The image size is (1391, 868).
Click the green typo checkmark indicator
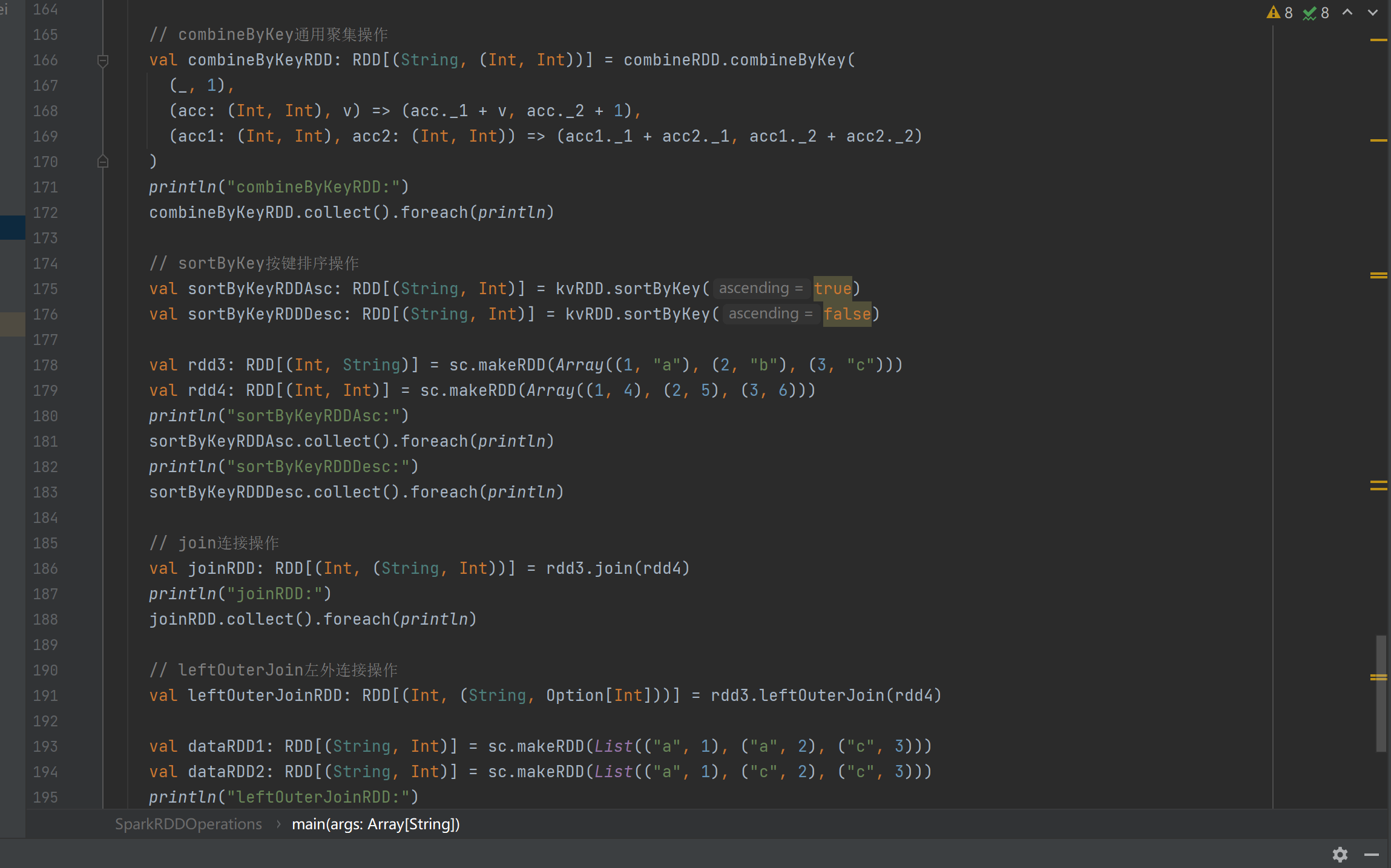click(x=1310, y=13)
